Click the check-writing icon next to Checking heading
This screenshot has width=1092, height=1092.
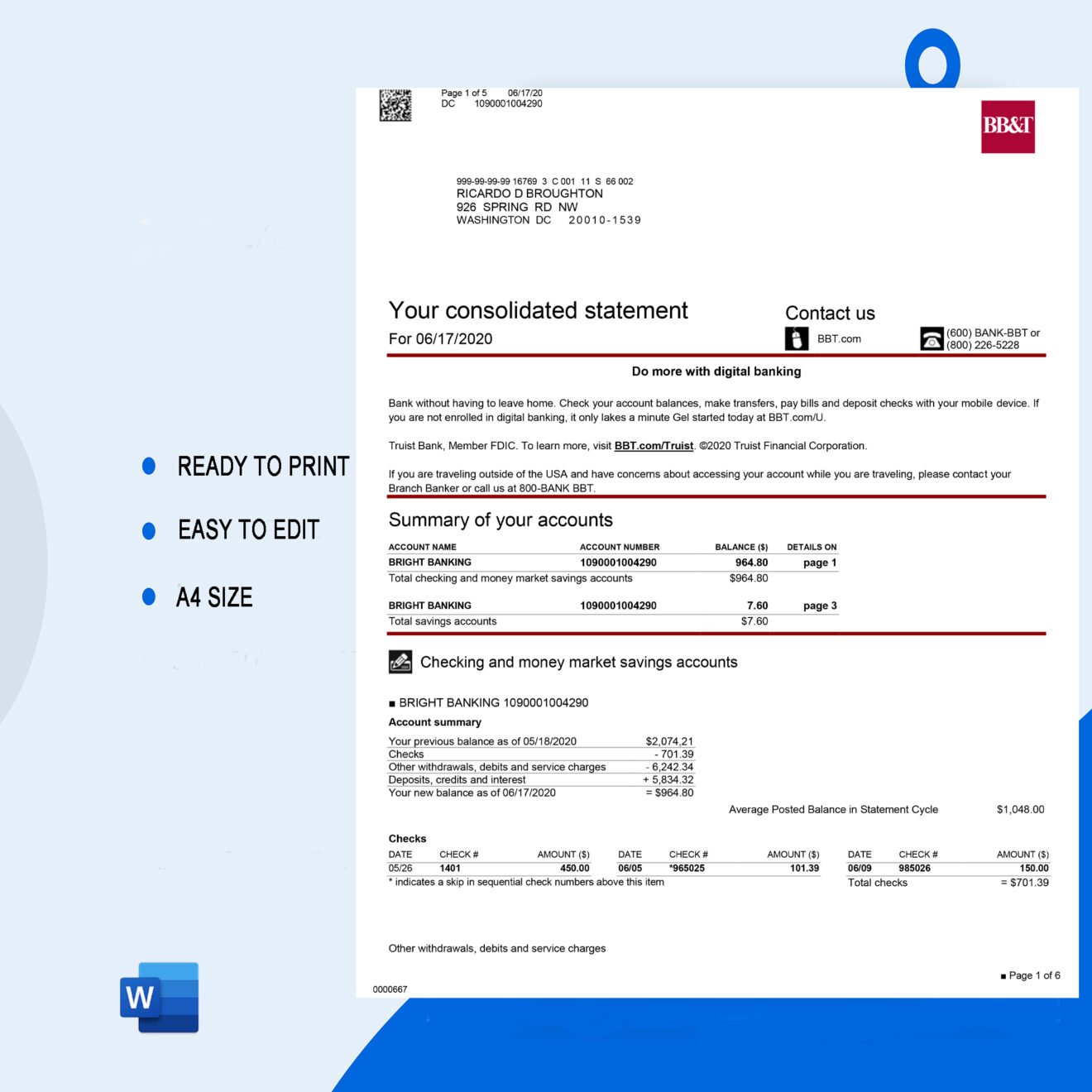click(x=400, y=662)
